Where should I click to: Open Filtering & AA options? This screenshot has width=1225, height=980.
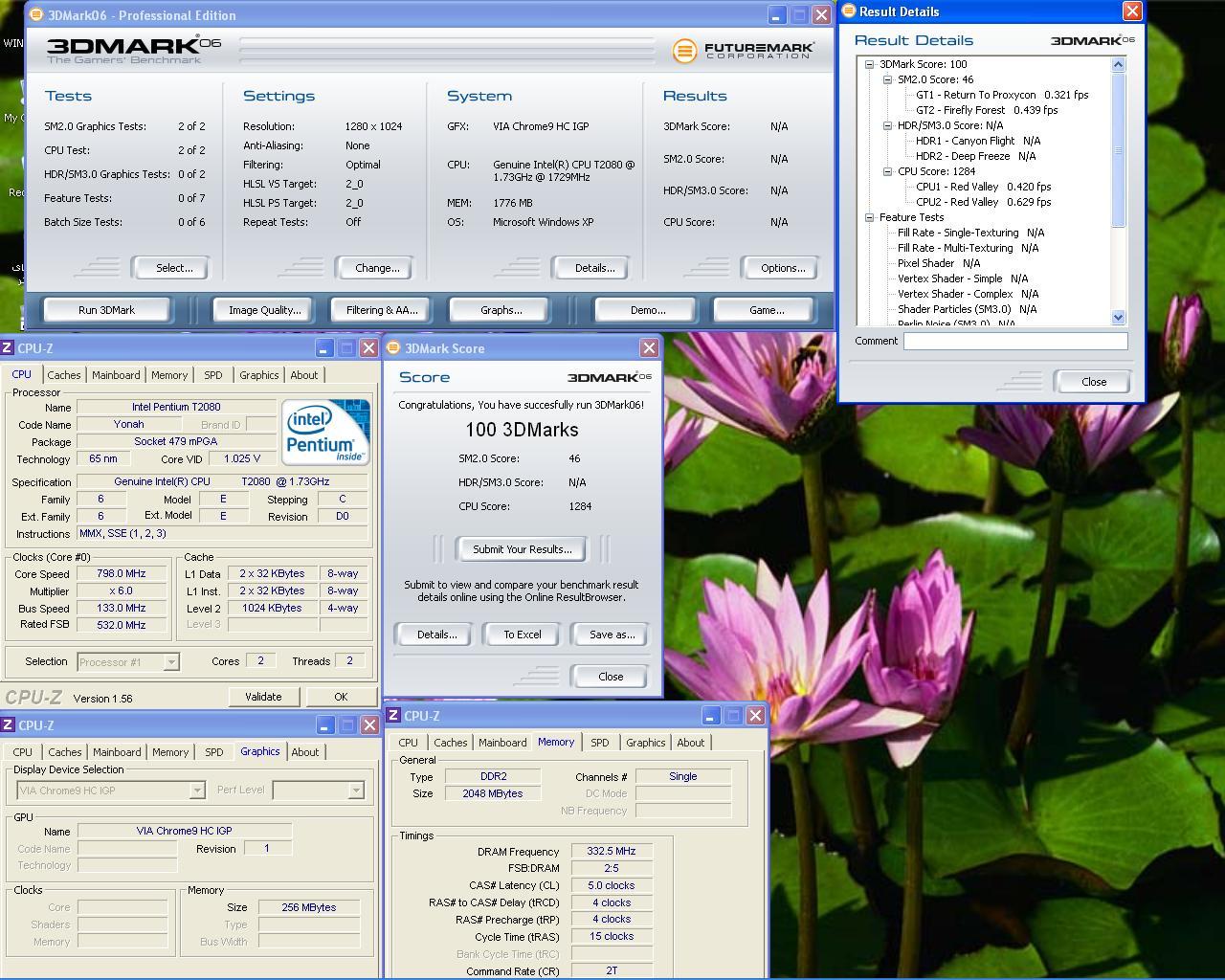382,310
